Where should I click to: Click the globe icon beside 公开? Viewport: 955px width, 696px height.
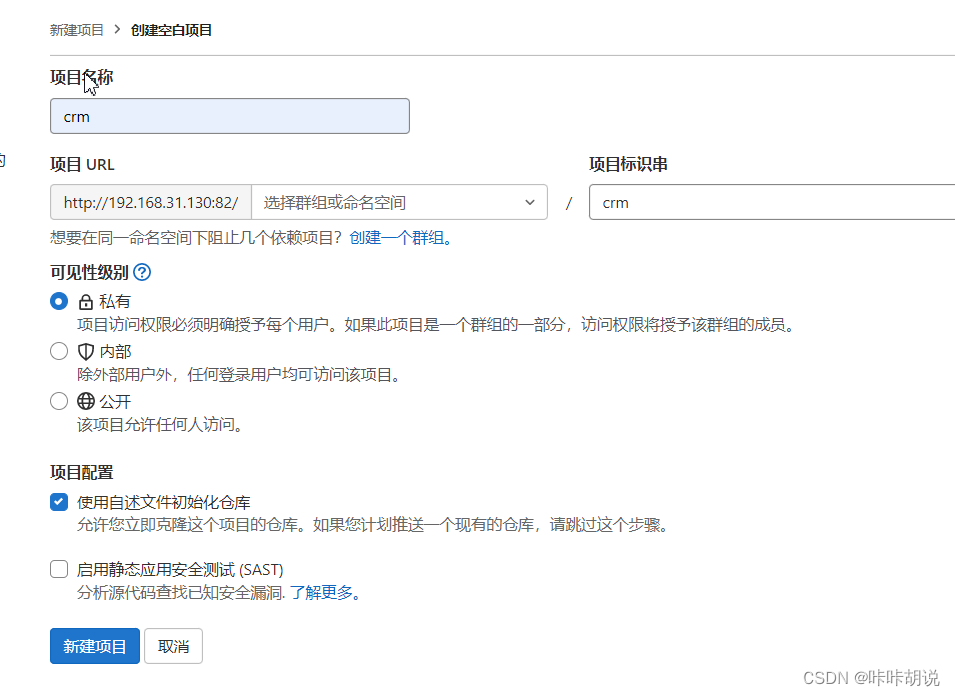(x=85, y=401)
